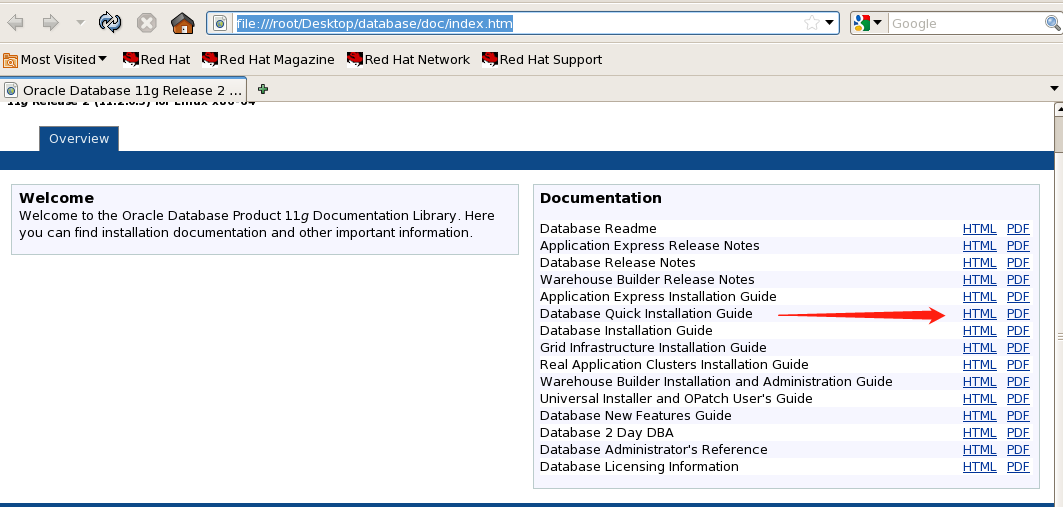This screenshot has height=507, width=1063.
Task: Open Database Quick Installation Guide PDF
Action: (1018, 314)
